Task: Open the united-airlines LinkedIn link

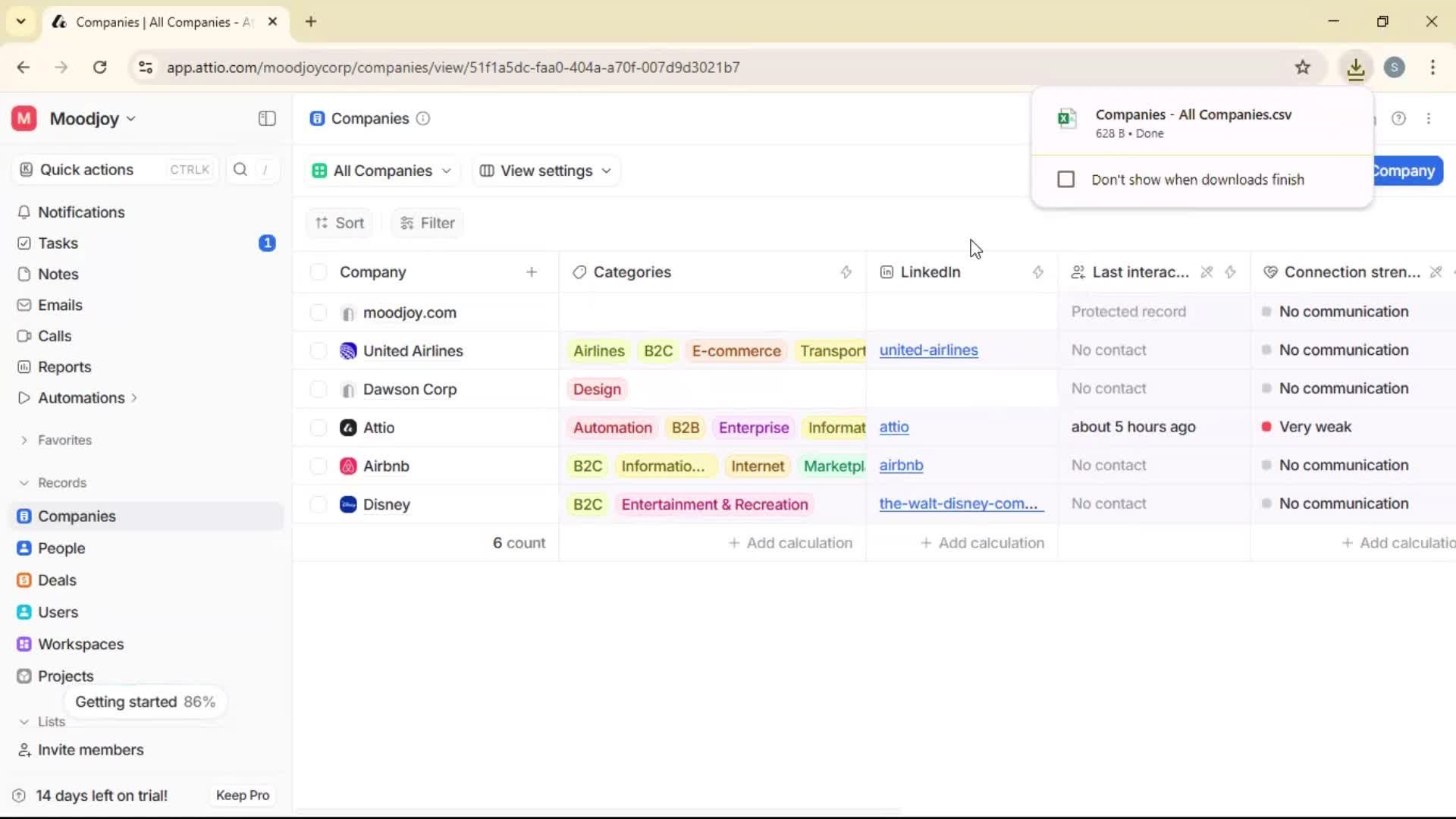Action: 929,350
